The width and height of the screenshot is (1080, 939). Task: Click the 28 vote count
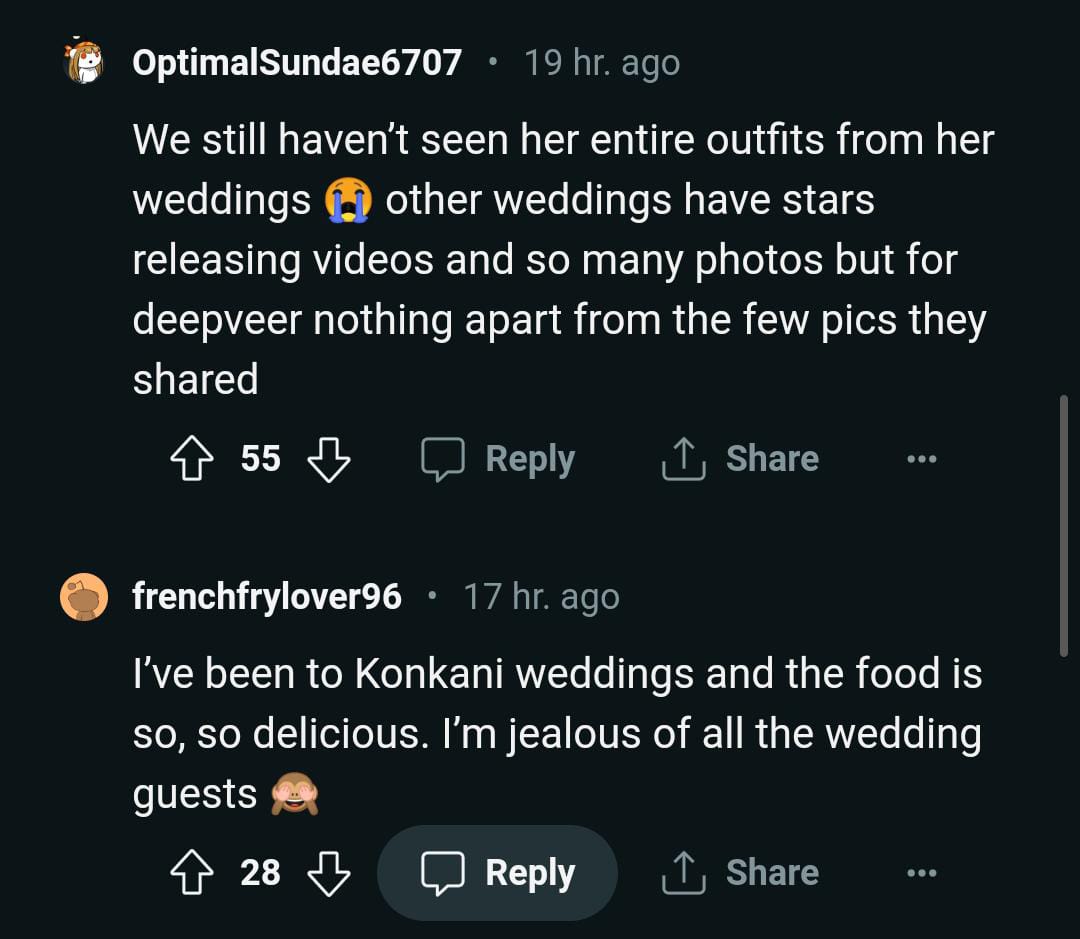click(260, 873)
